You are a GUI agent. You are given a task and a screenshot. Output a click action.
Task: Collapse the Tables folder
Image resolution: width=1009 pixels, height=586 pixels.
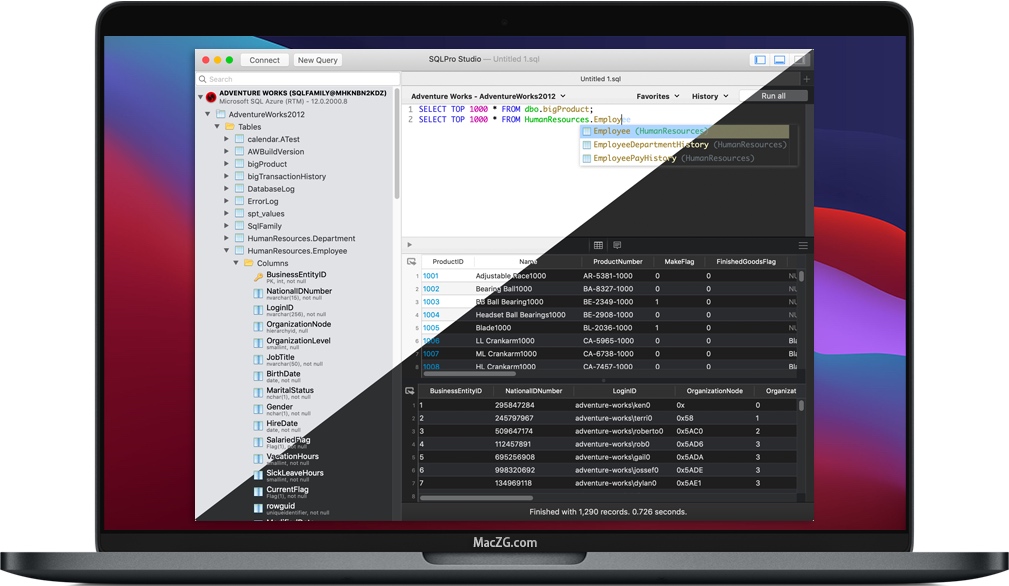click(x=218, y=127)
